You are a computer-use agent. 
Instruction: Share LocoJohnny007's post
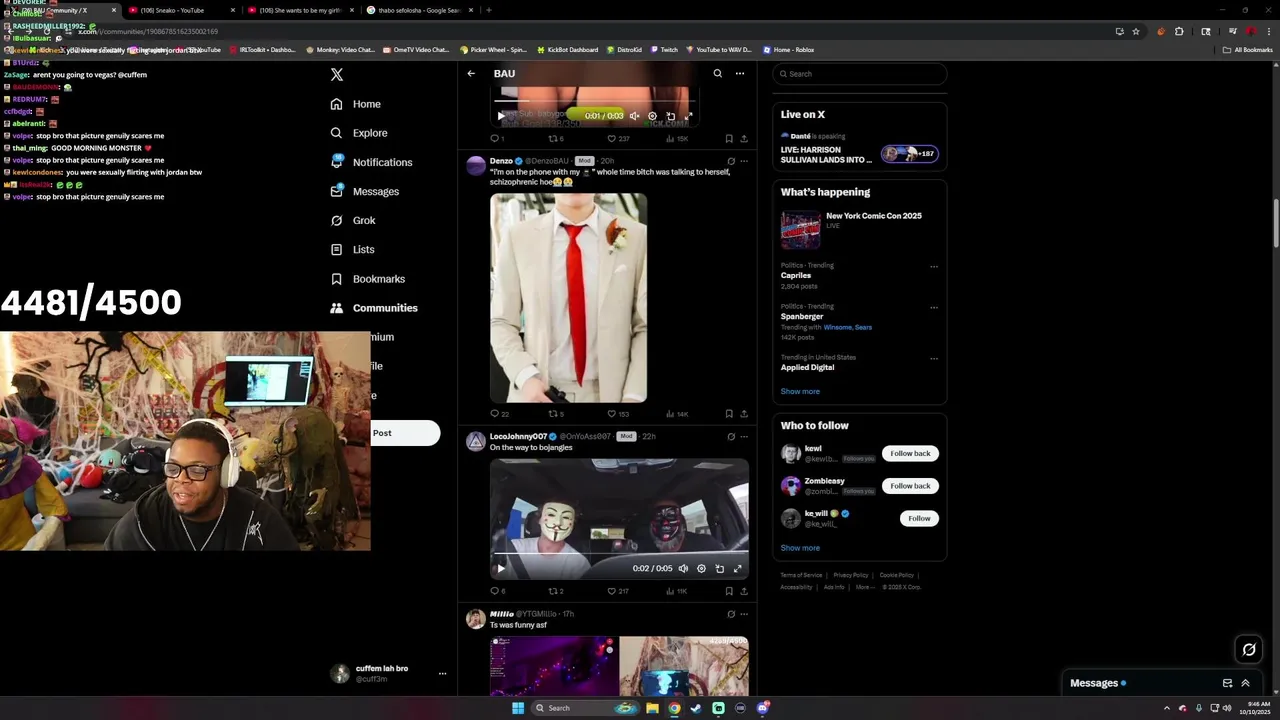click(744, 591)
